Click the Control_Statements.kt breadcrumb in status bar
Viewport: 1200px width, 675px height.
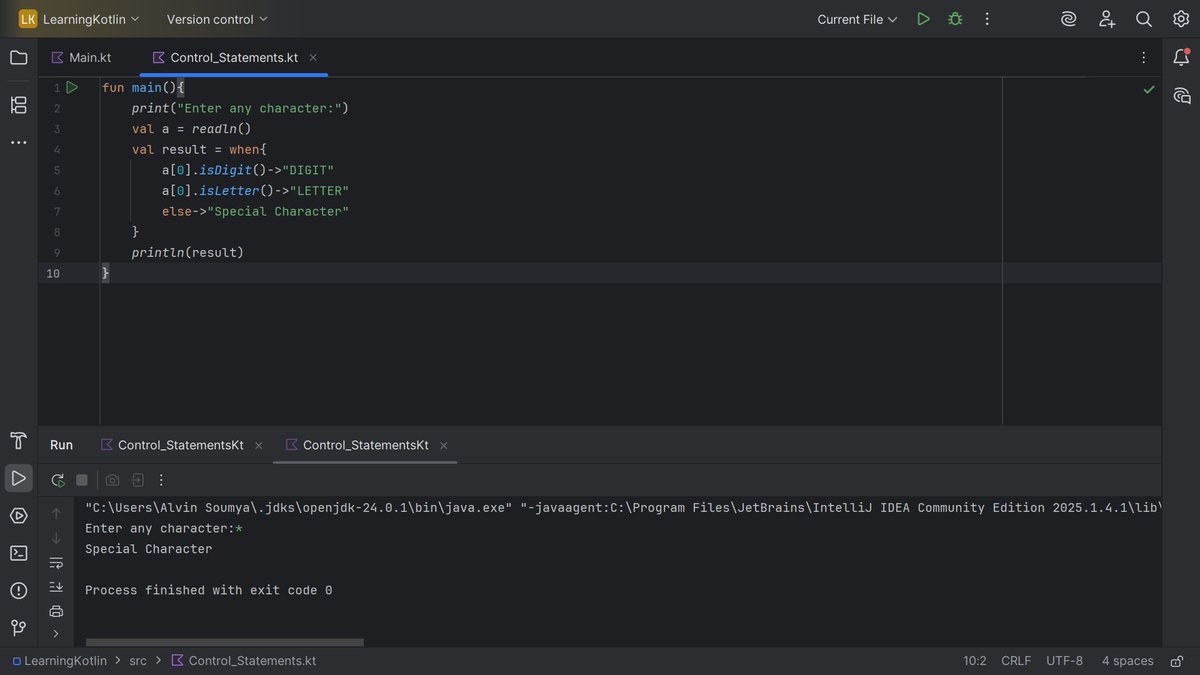point(244,661)
